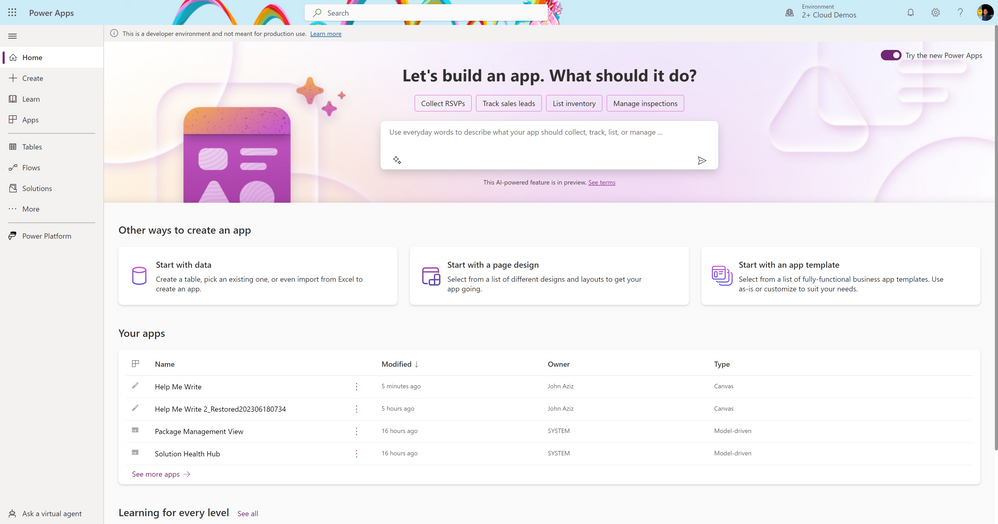This screenshot has height=524, width=998.
Task: Click the environment picker icon
Action: (790, 13)
